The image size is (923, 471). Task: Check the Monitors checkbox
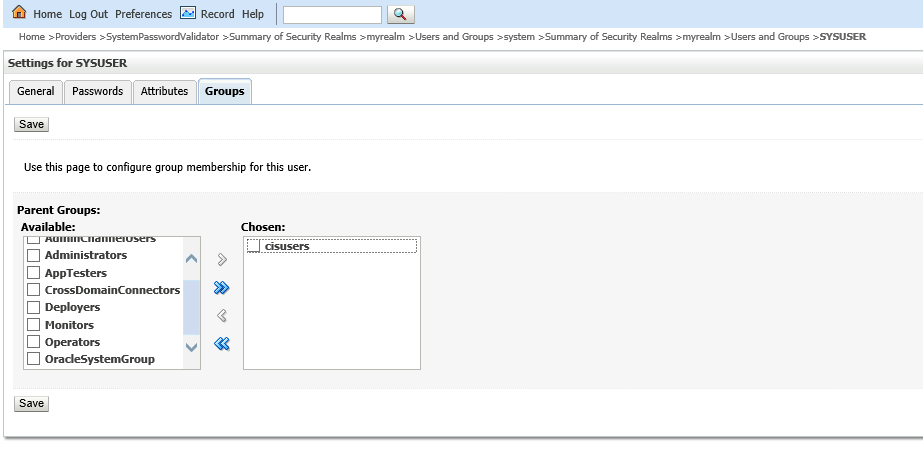[34, 324]
